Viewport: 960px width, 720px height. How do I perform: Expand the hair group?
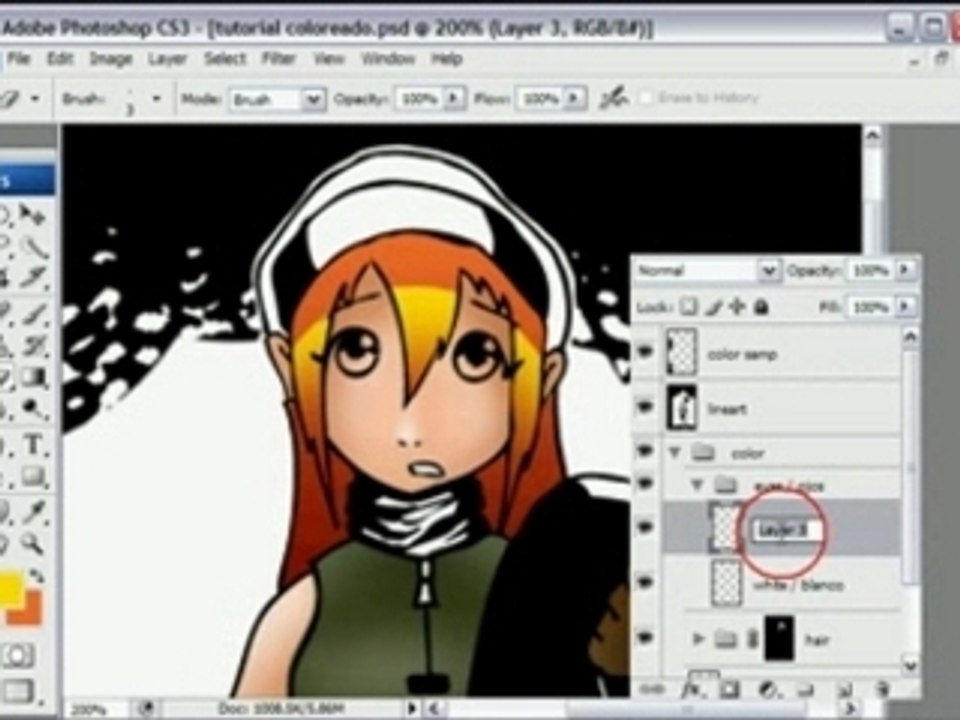tap(698, 639)
